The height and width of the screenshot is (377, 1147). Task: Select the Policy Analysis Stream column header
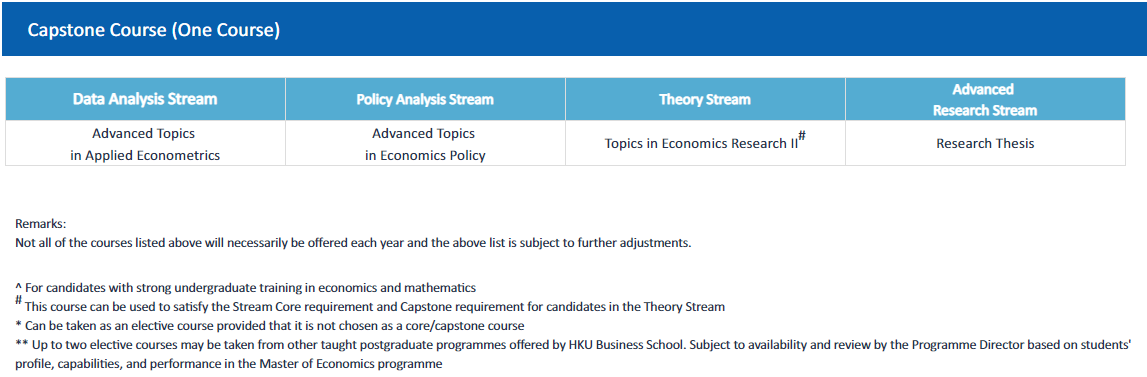tap(425, 99)
